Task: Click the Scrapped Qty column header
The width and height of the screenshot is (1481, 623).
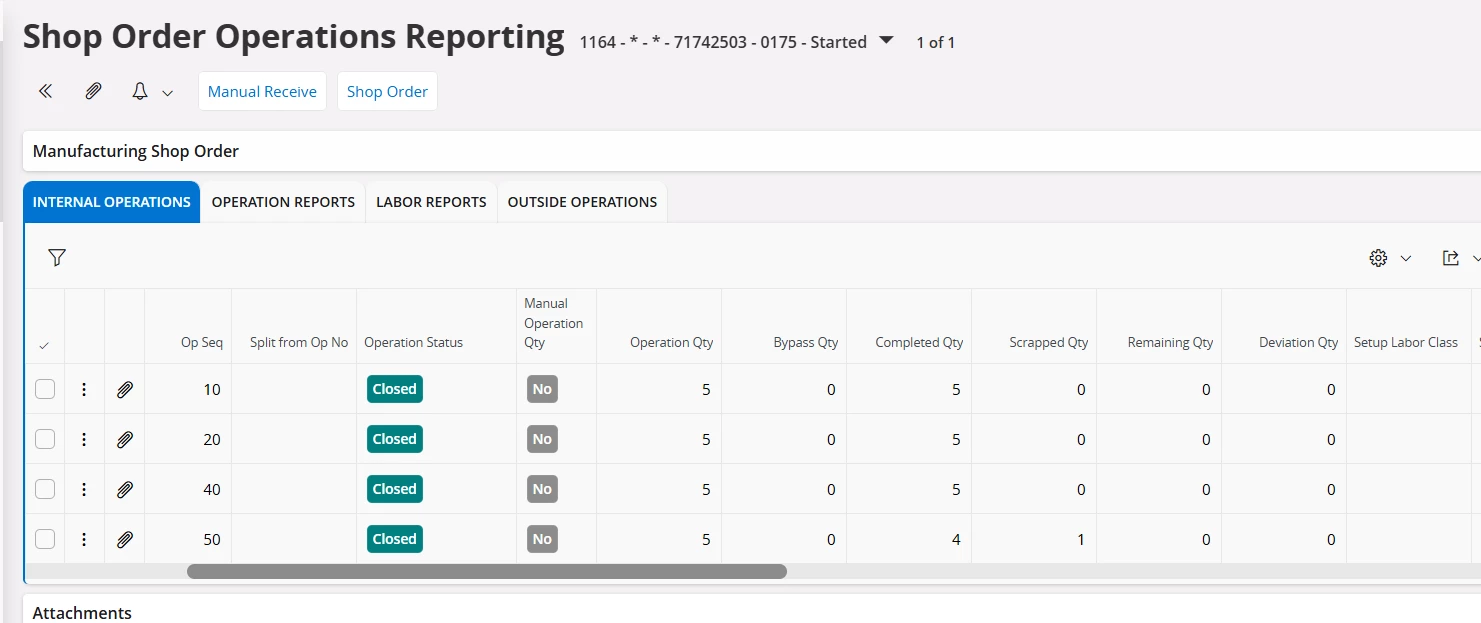Action: tap(1034, 326)
